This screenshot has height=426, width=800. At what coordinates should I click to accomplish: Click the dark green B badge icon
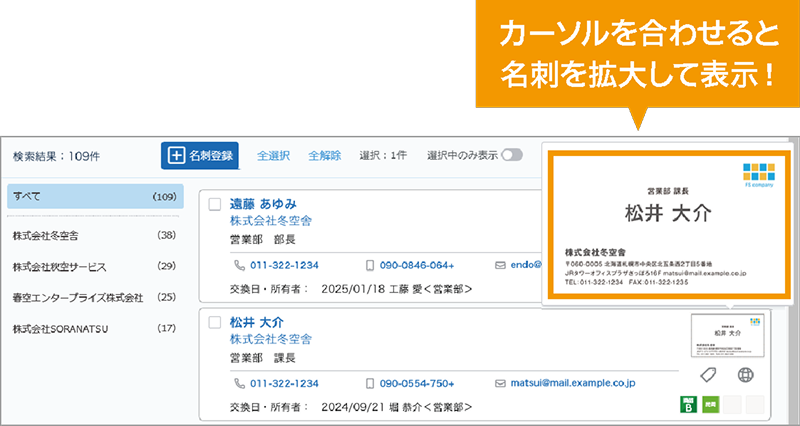pos(688,405)
